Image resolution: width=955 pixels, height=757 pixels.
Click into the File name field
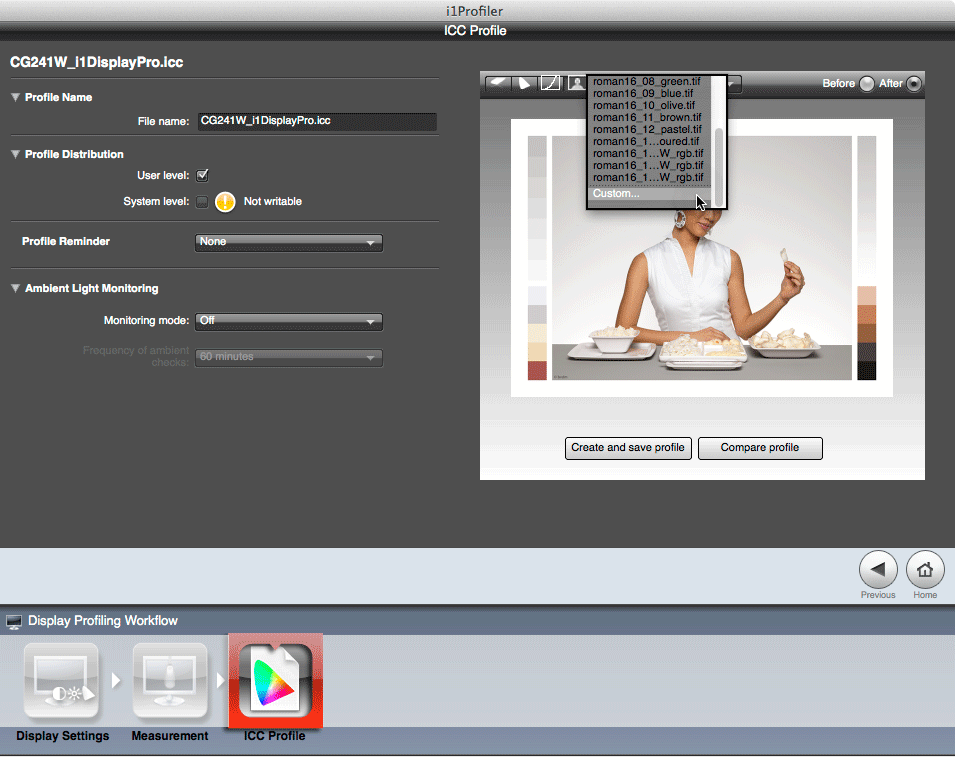pos(317,121)
